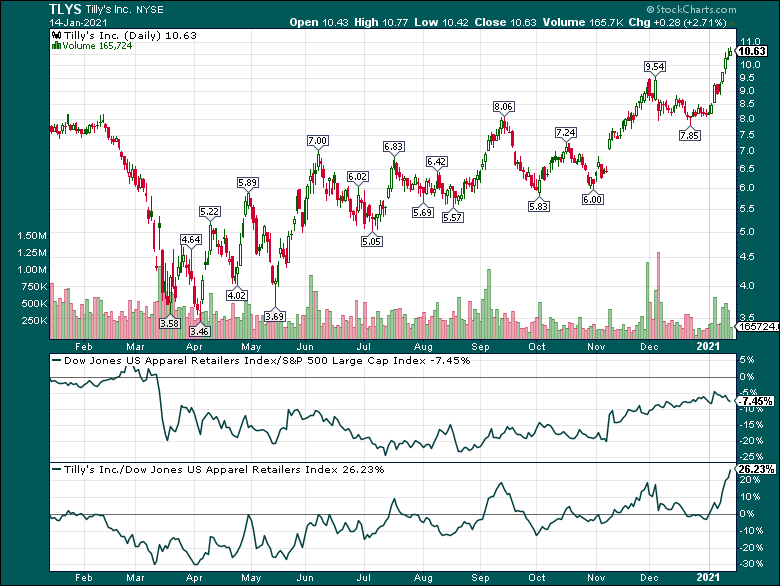
Task: Click the large red December volume spike bar
Action: click(659, 295)
